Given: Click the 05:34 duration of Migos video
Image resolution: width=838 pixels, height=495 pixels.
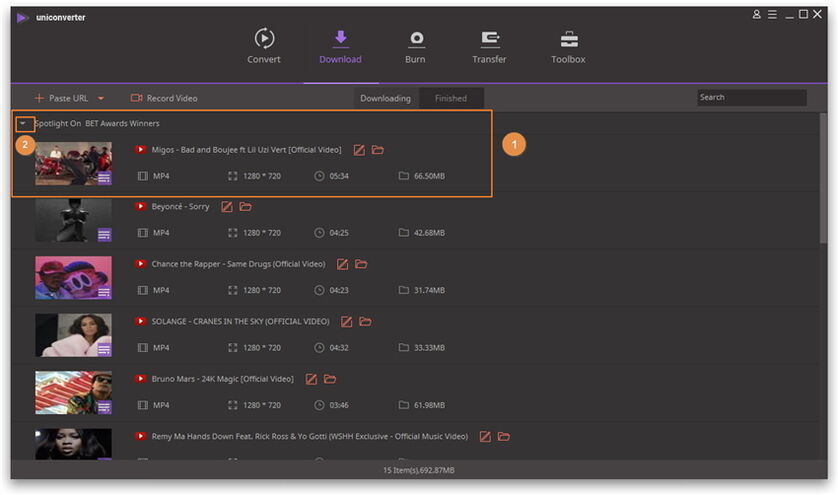Looking at the screenshot, I should pyautogui.click(x=339, y=176).
